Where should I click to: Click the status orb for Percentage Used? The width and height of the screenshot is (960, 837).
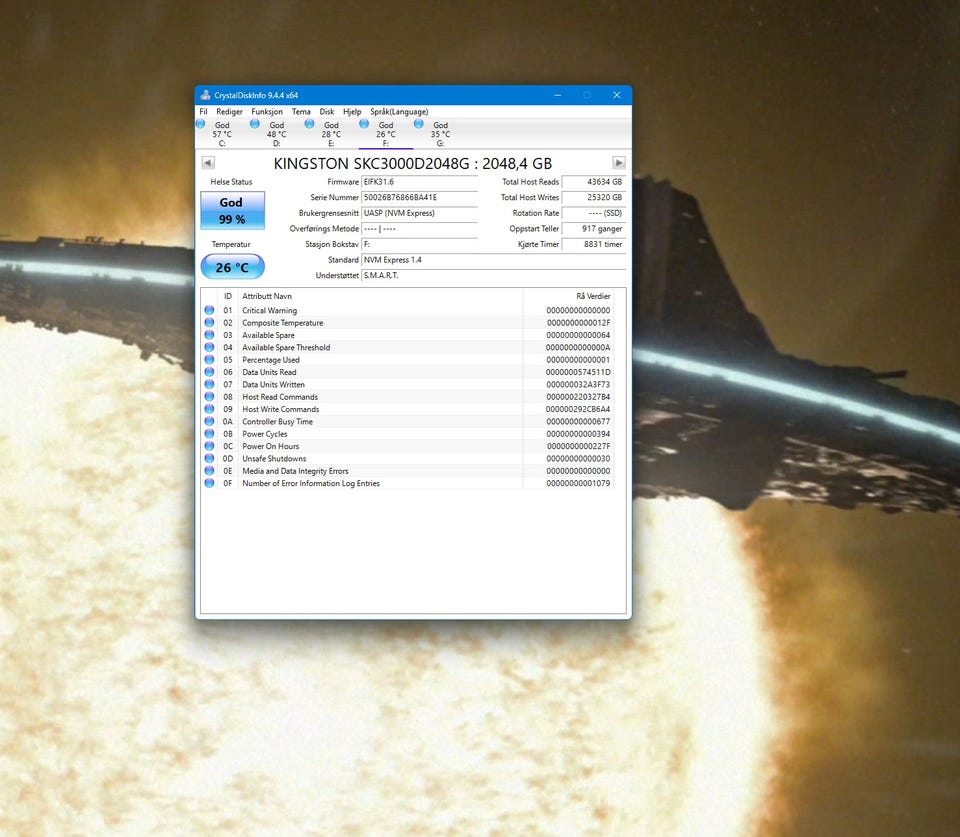point(209,360)
